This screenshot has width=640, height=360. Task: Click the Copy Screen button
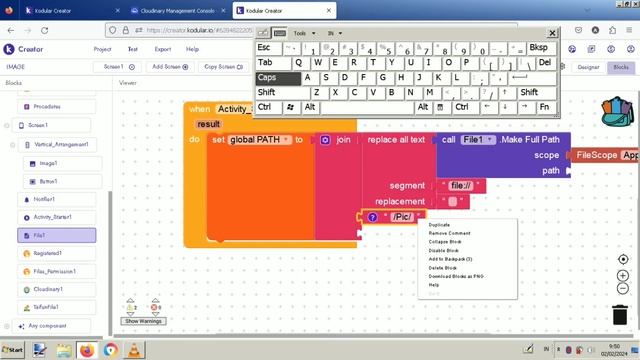pos(223,67)
